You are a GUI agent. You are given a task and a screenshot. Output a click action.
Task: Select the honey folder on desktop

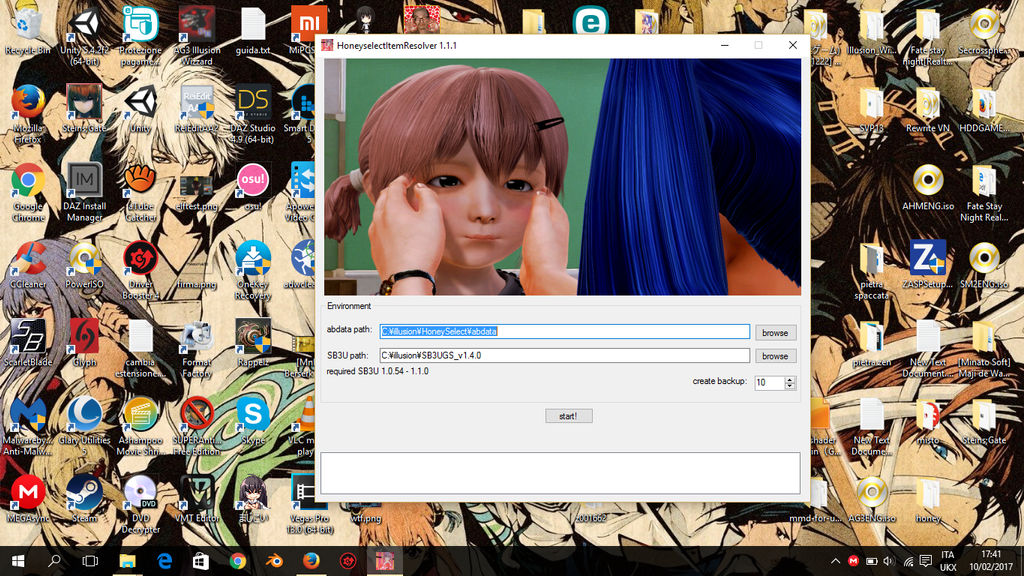pos(928,500)
